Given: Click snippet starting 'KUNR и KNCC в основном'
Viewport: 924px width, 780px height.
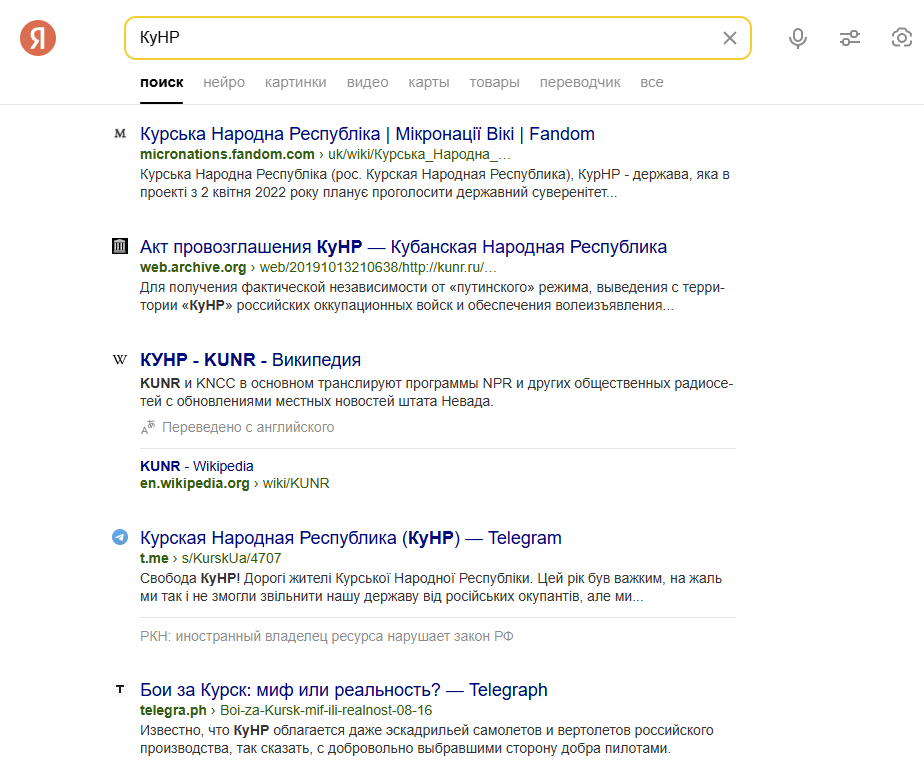Looking at the screenshot, I should pyautogui.click(x=436, y=392).
